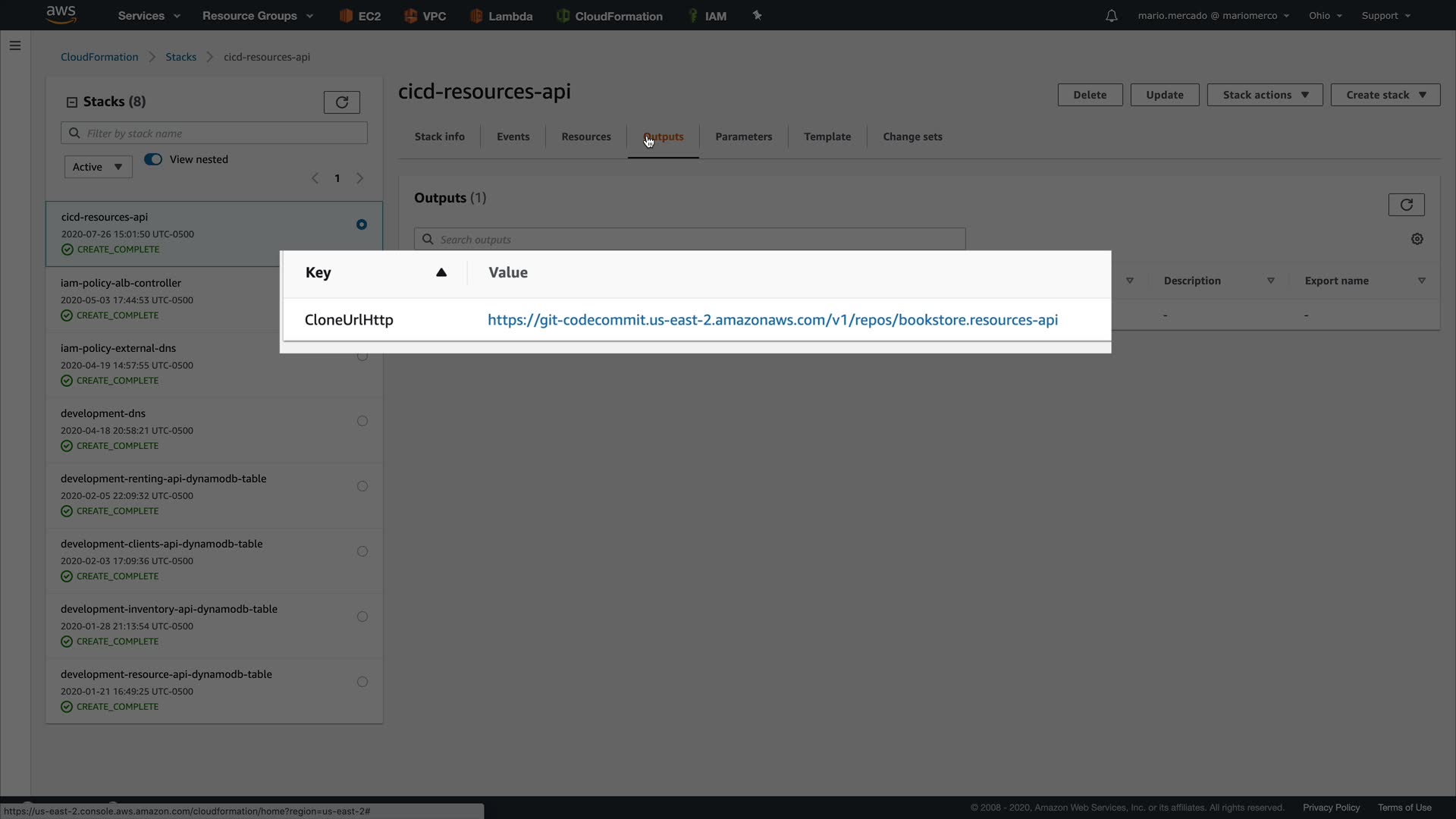Click the Delete stack button
The image size is (1456, 819).
coord(1089,95)
